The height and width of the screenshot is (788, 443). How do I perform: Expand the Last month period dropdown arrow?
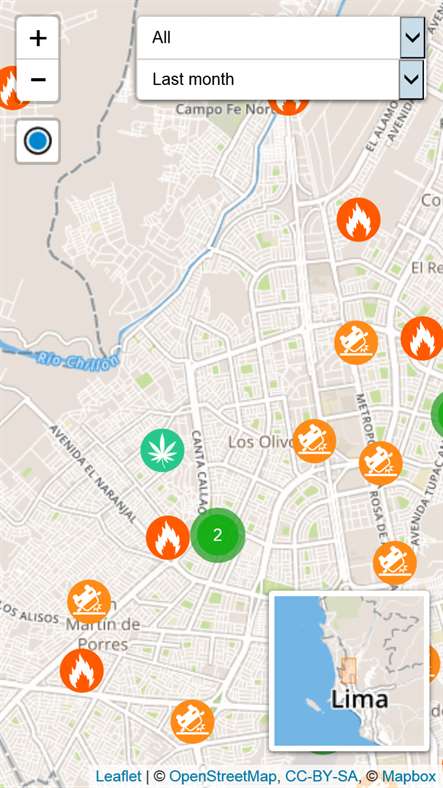click(x=411, y=79)
